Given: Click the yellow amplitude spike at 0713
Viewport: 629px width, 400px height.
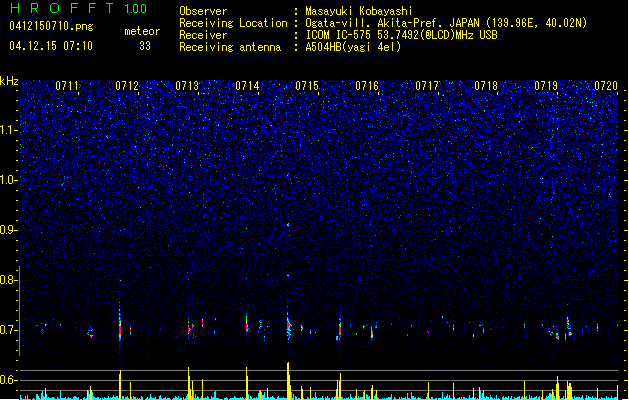Looking at the screenshot, I should 189,383.
